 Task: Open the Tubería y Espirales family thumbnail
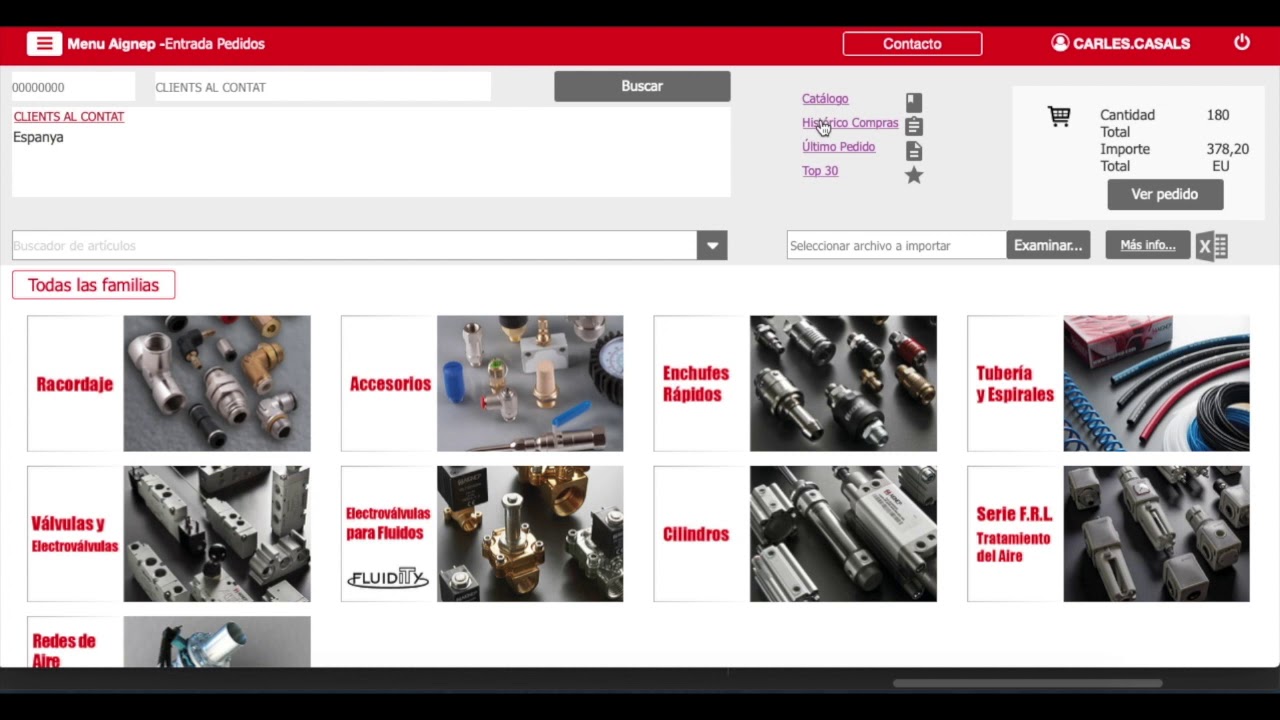1108,384
